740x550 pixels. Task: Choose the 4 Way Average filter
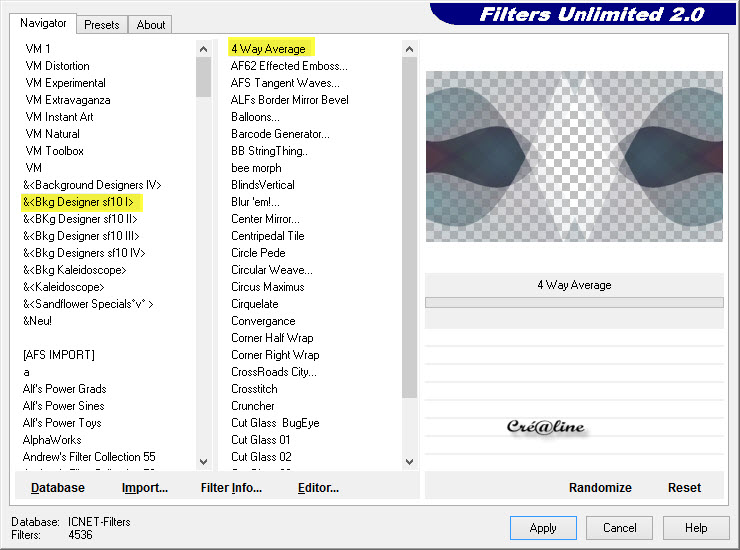[268, 49]
